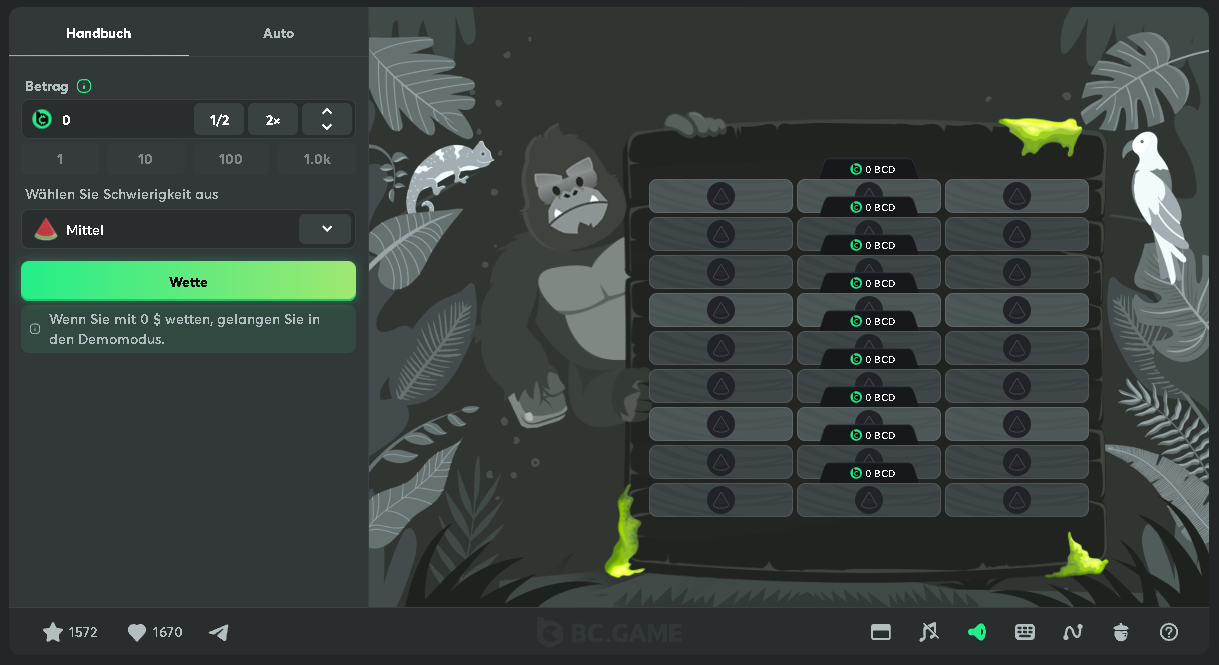1219x665 pixels.
Task: Click the topmost 0 BCD payout label
Action: [872, 169]
